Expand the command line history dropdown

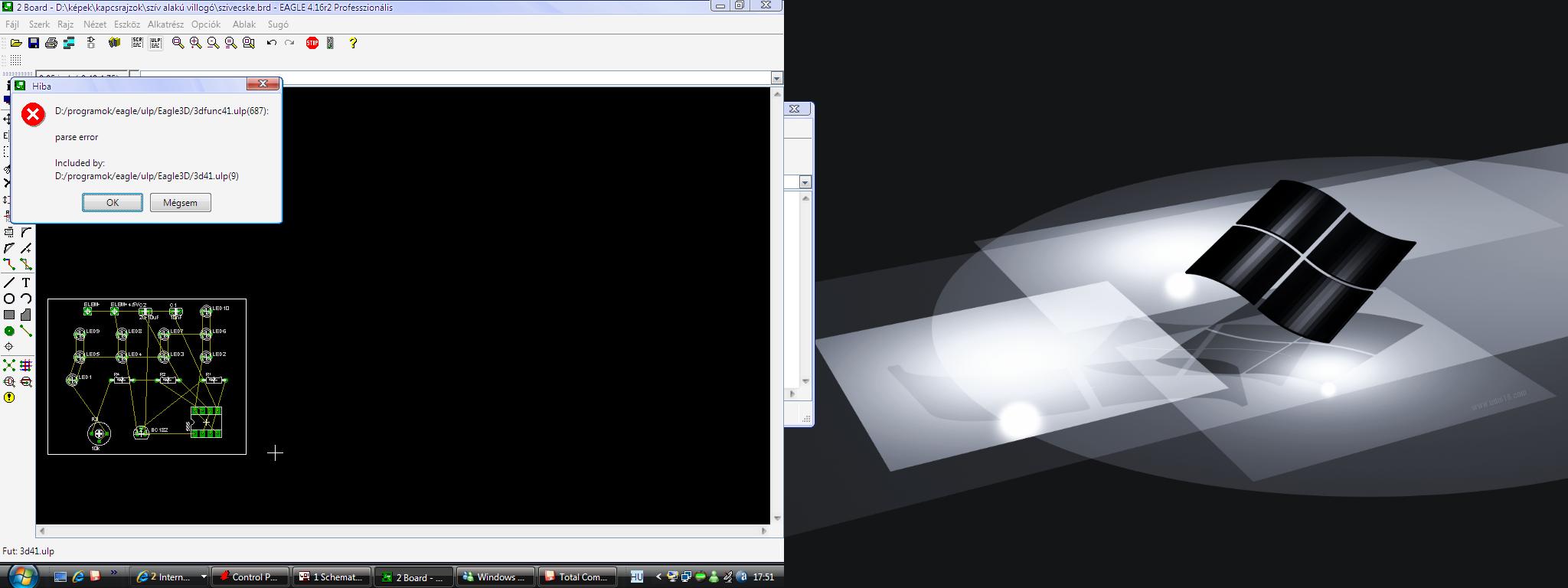pyautogui.click(x=777, y=78)
